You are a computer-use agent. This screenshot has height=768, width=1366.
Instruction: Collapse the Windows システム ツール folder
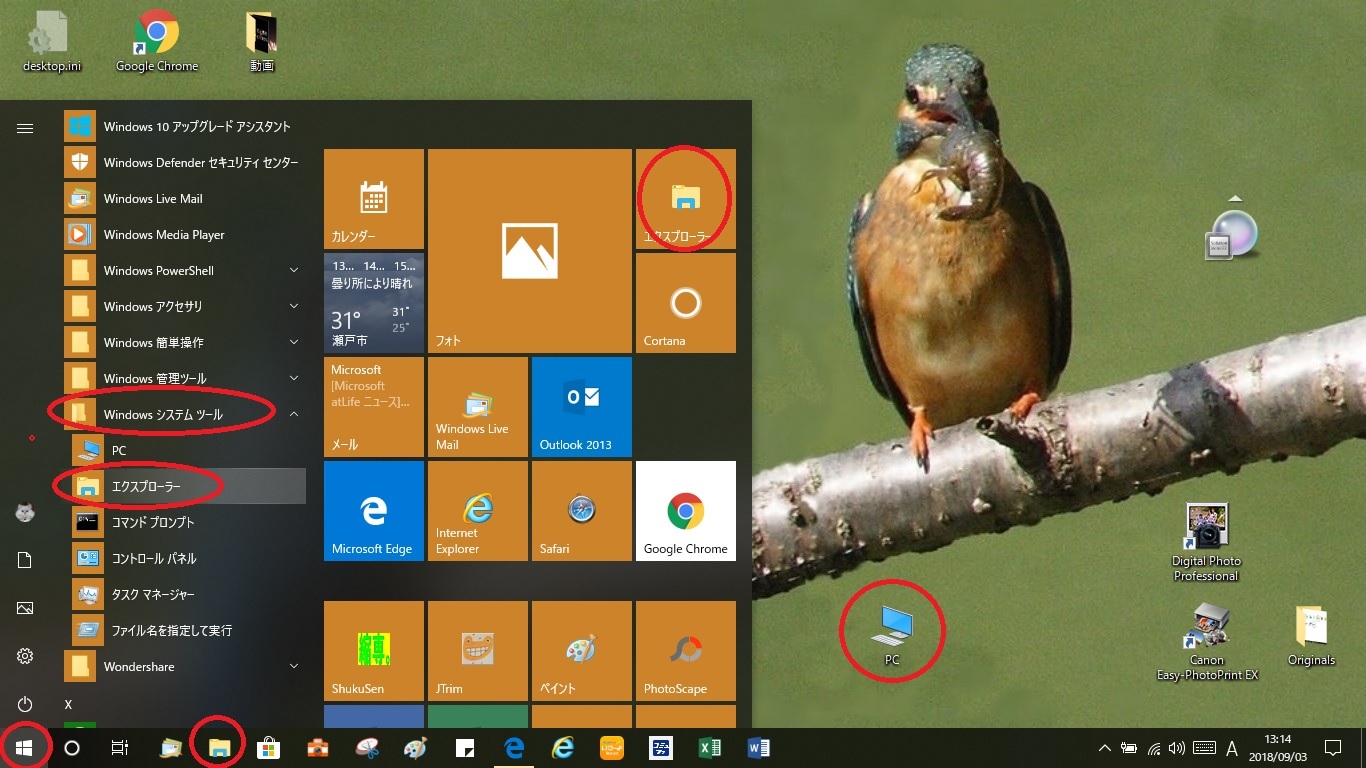tap(185, 414)
